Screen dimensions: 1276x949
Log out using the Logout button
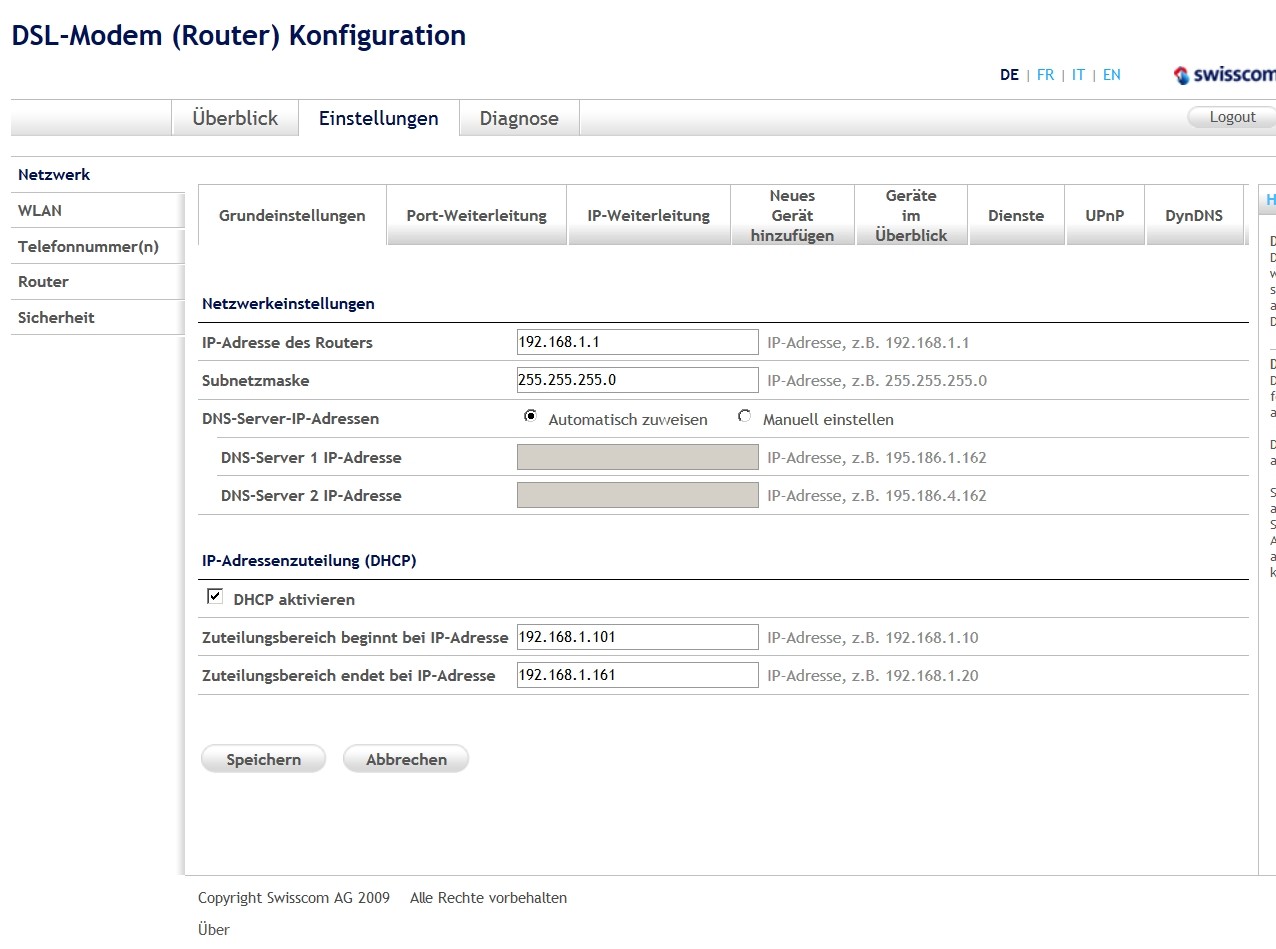(x=1232, y=117)
